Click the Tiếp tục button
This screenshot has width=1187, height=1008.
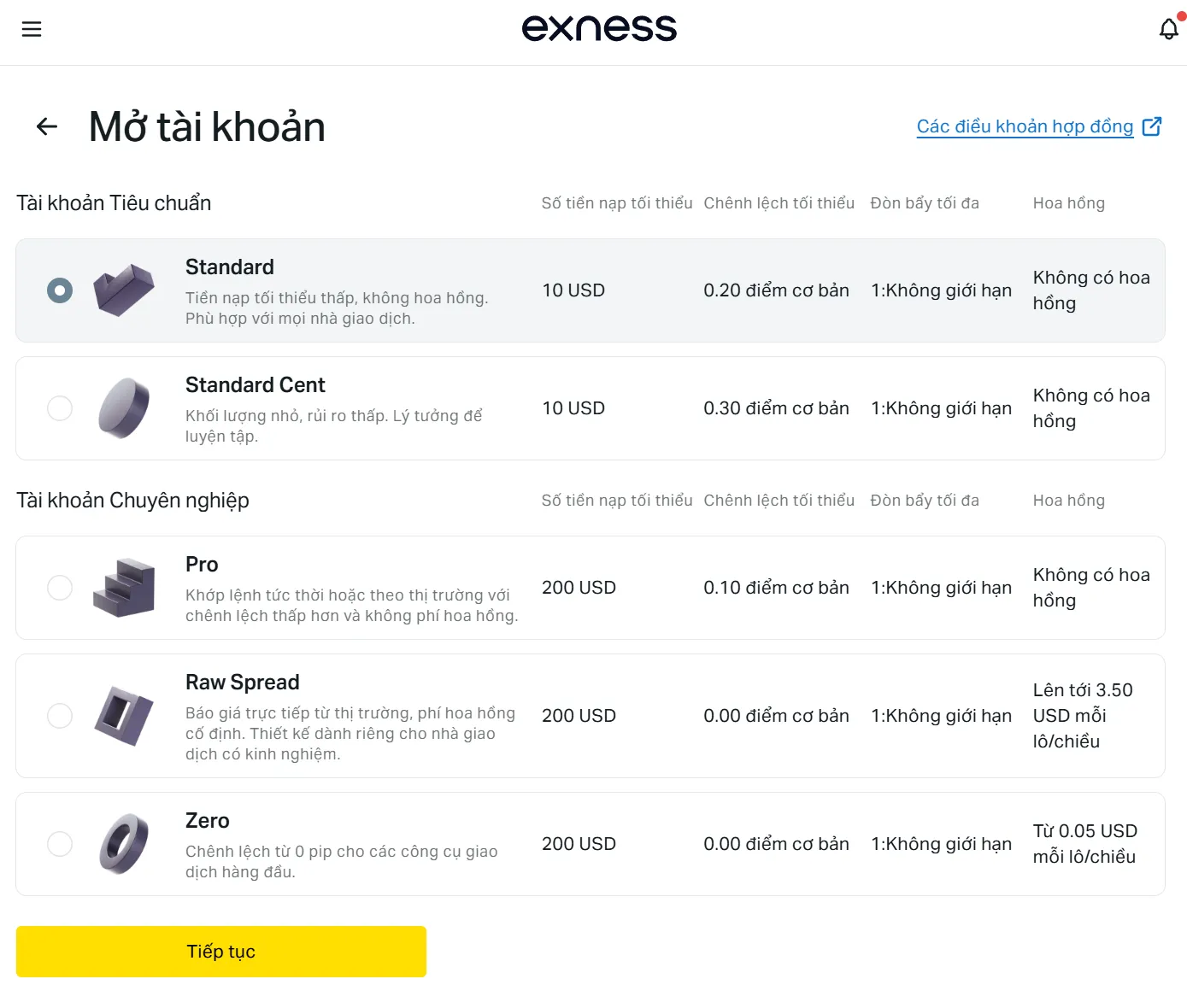tap(221, 952)
